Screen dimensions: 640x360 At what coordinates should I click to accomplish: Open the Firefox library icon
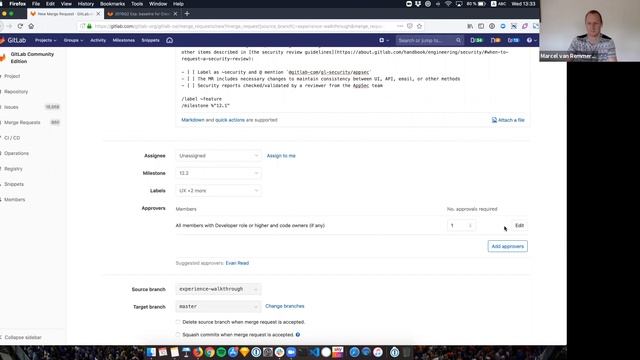pyautogui.click(x=470, y=26)
